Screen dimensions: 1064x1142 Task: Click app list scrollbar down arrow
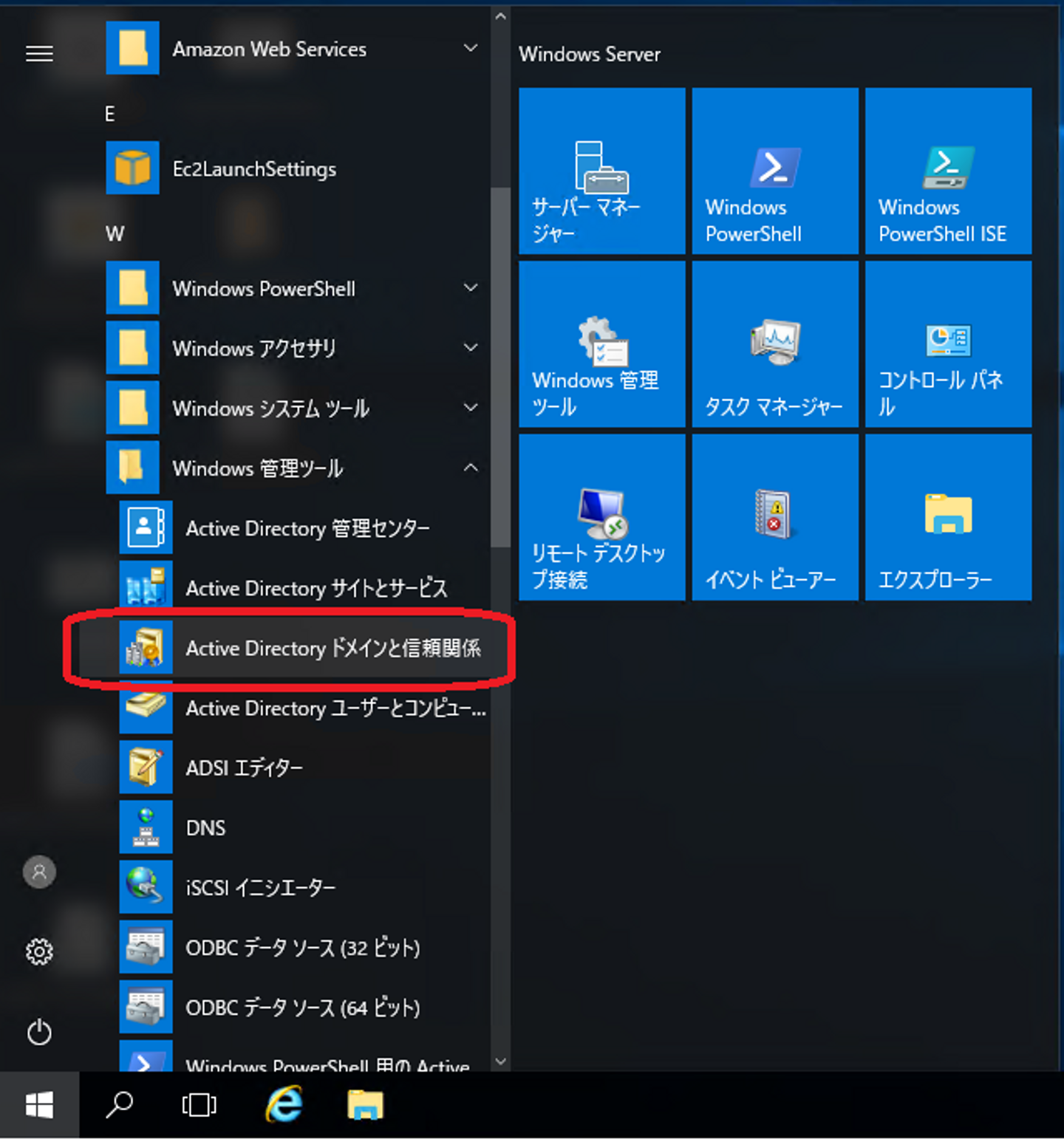pyautogui.click(x=500, y=1061)
